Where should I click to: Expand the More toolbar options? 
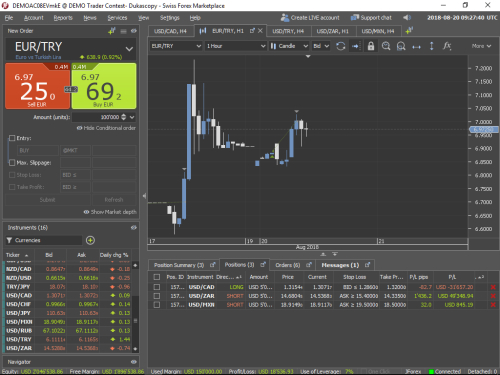click(x=481, y=46)
